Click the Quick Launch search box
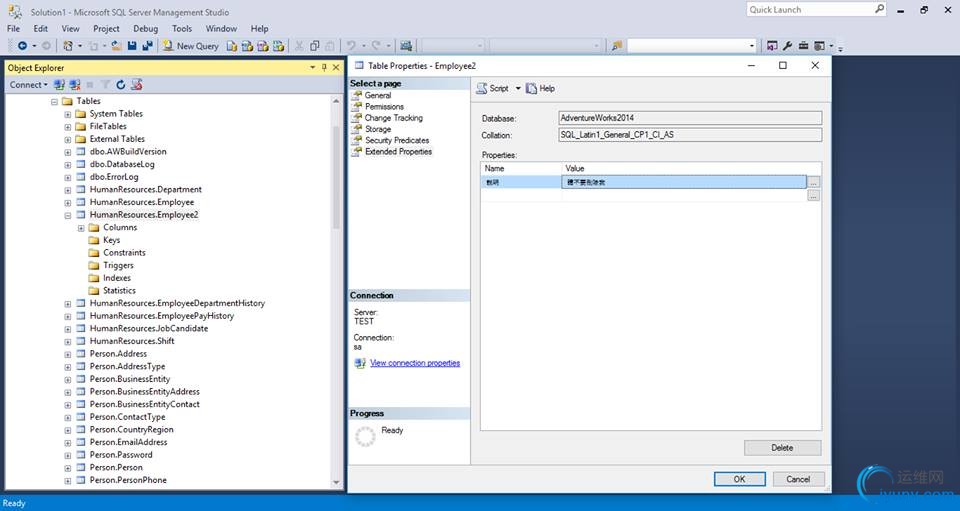The image size is (960, 511). click(x=810, y=9)
